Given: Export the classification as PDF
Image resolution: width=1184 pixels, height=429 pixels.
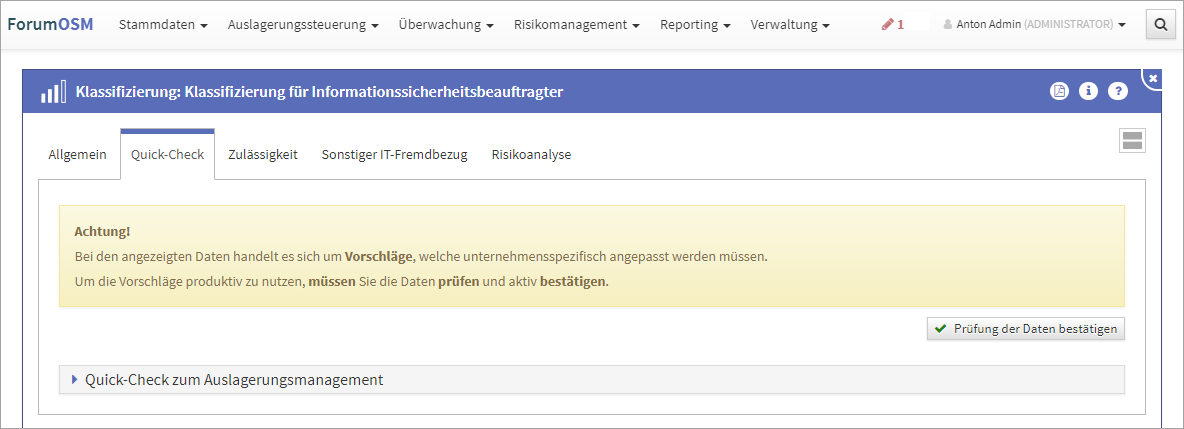Looking at the screenshot, I should click(x=1059, y=91).
